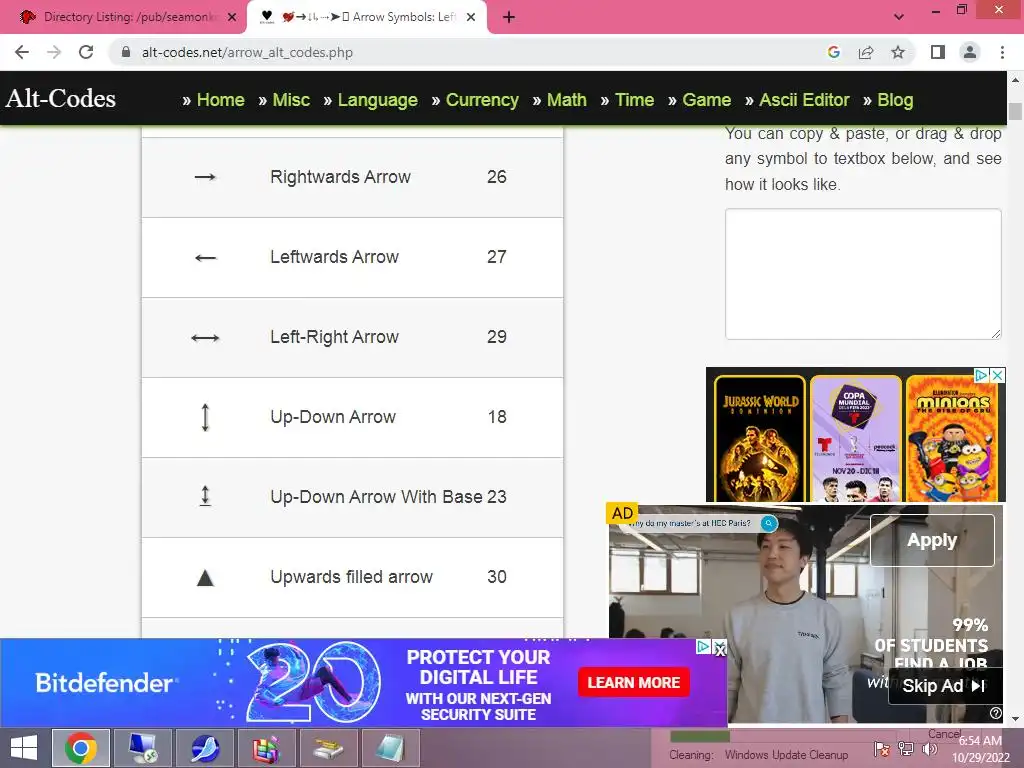
Task: Click inside the symbol test textbox
Action: (x=863, y=274)
